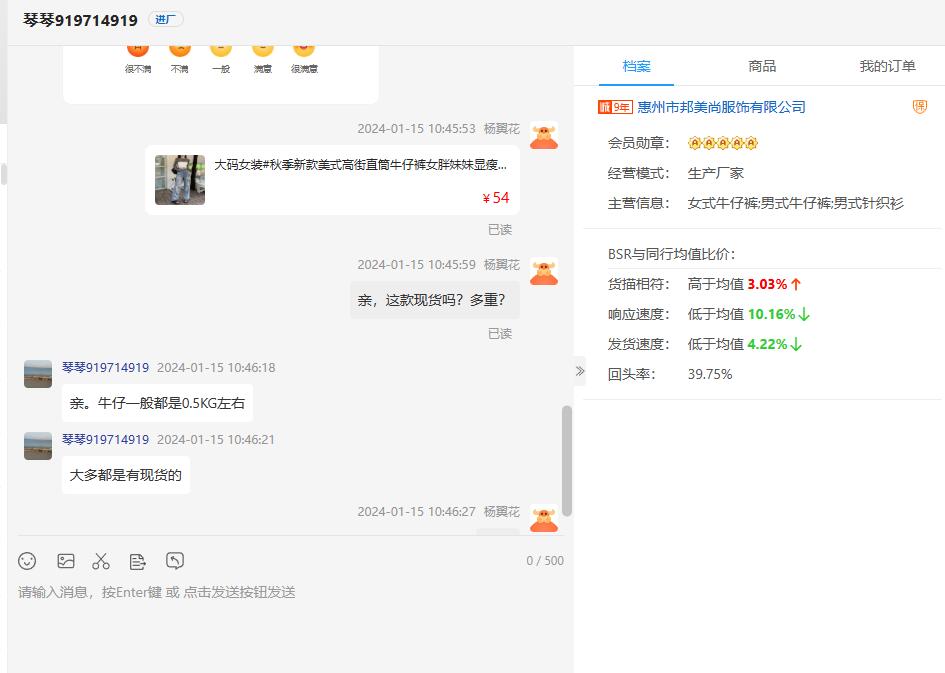Click the 诚信通 9年 badge

click(x=615, y=107)
